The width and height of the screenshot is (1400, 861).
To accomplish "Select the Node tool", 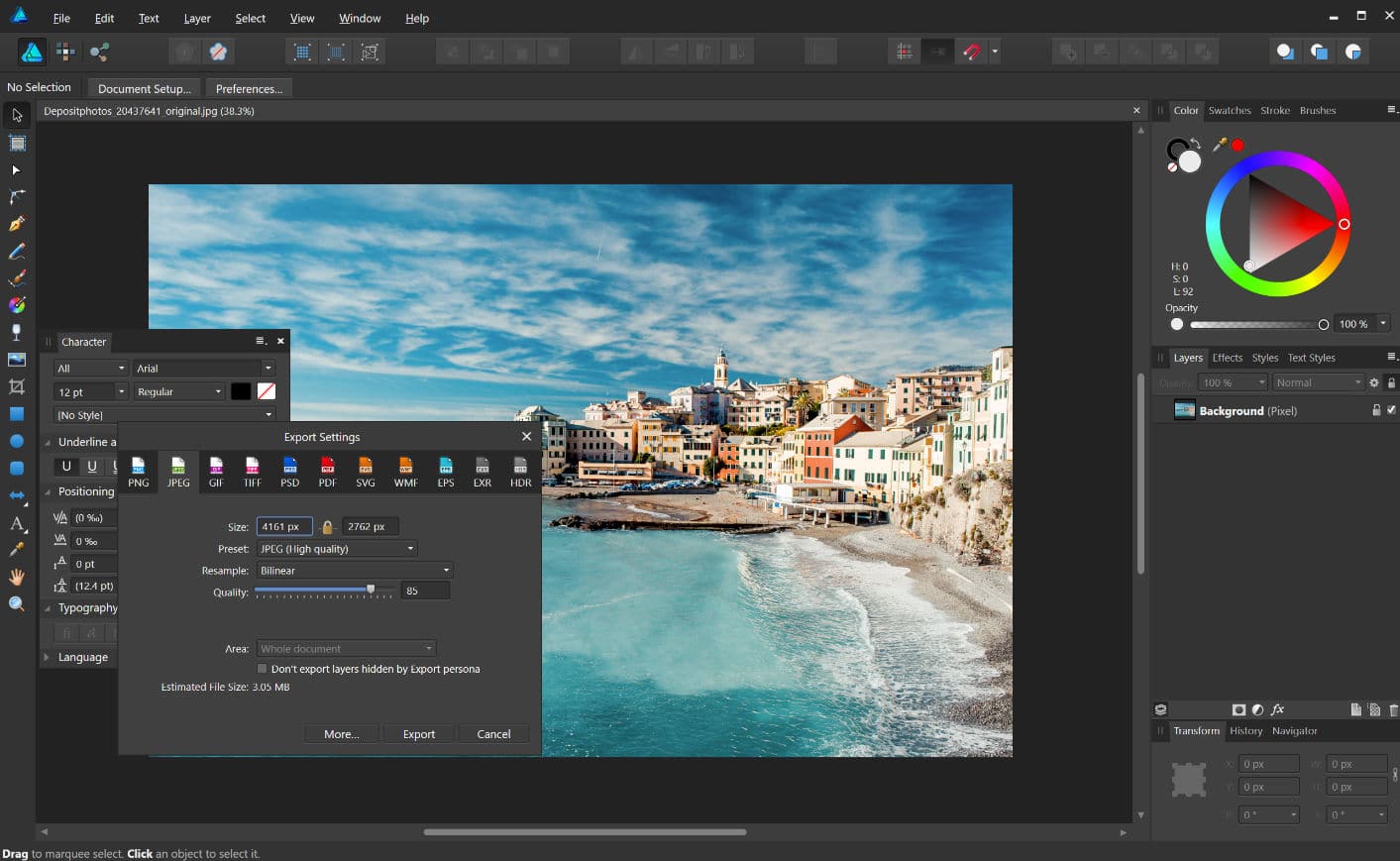I will pos(17,170).
